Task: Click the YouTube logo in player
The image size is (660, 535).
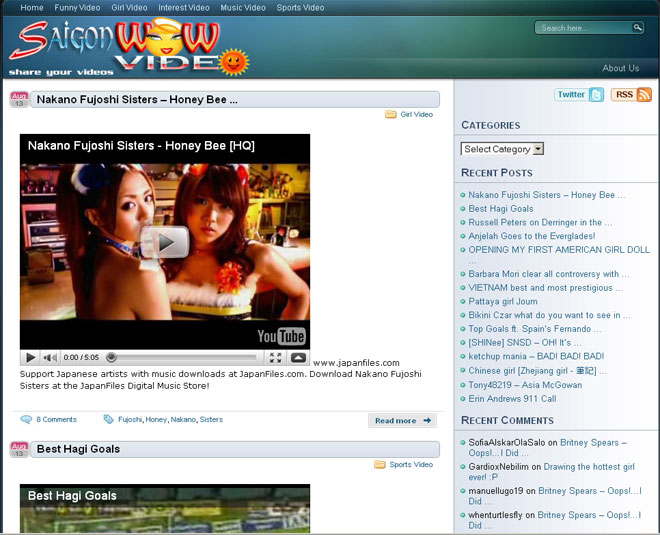Action: [281, 336]
